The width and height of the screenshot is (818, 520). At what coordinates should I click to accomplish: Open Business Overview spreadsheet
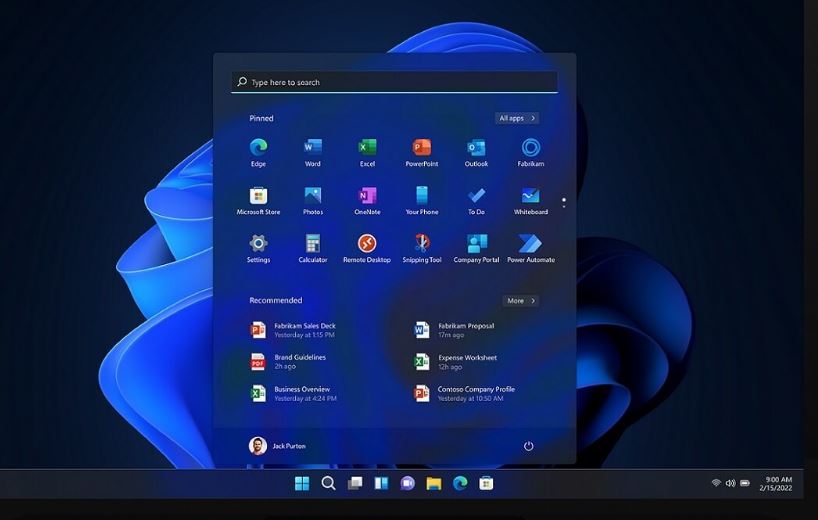(x=293, y=393)
